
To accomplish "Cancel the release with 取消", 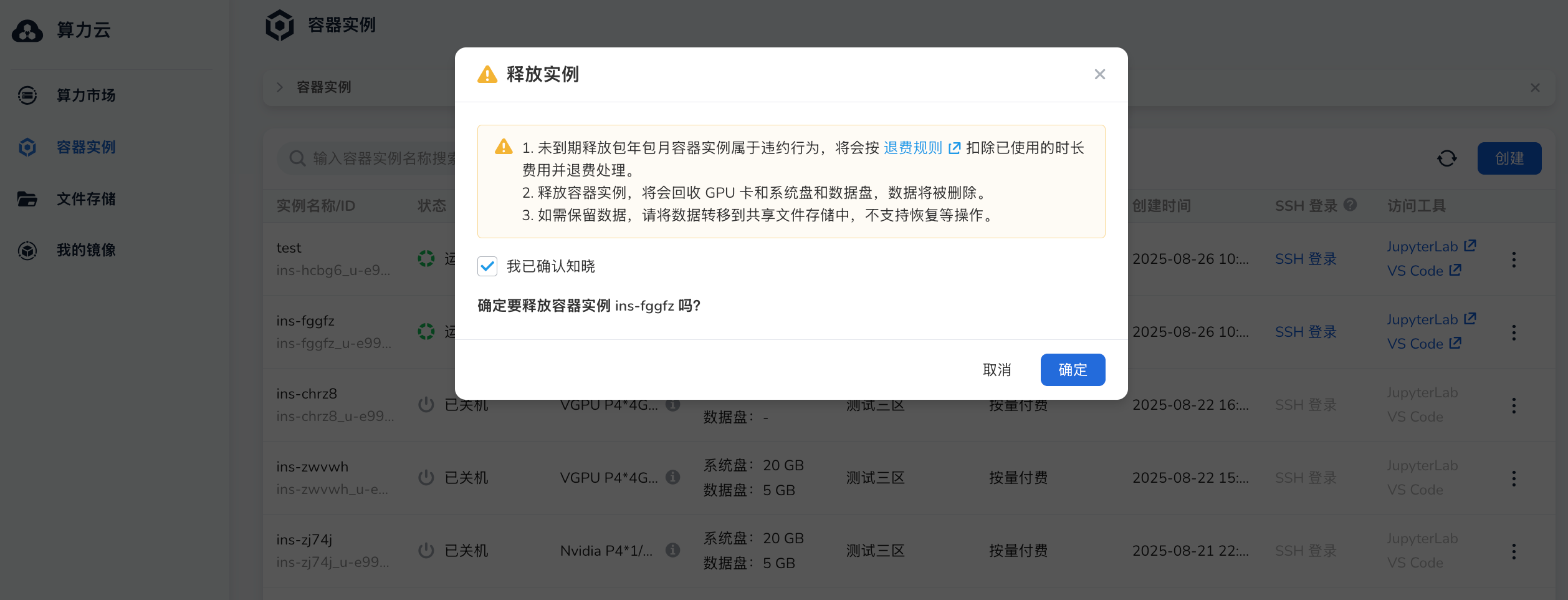I will pyautogui.click(x=997, y=370).
